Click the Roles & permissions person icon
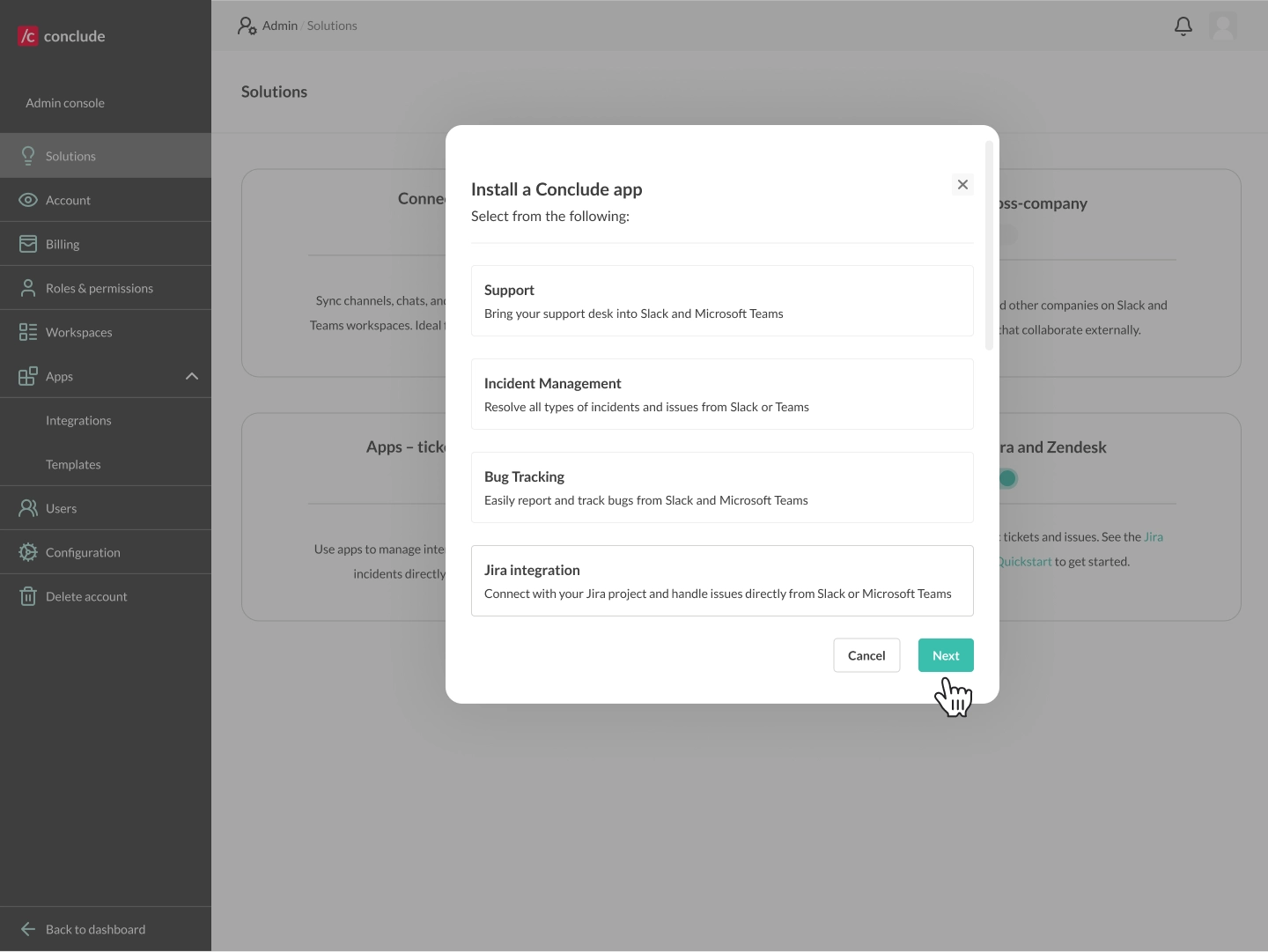The height and width of the screenshot is (952, 1268). pyautogui.click(x=28, y=288)
